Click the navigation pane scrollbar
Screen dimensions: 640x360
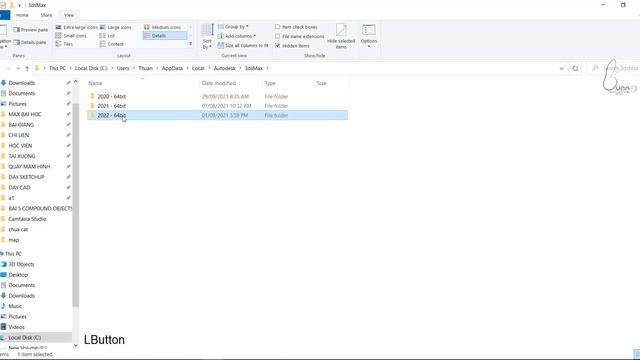[x=76, y=204]
